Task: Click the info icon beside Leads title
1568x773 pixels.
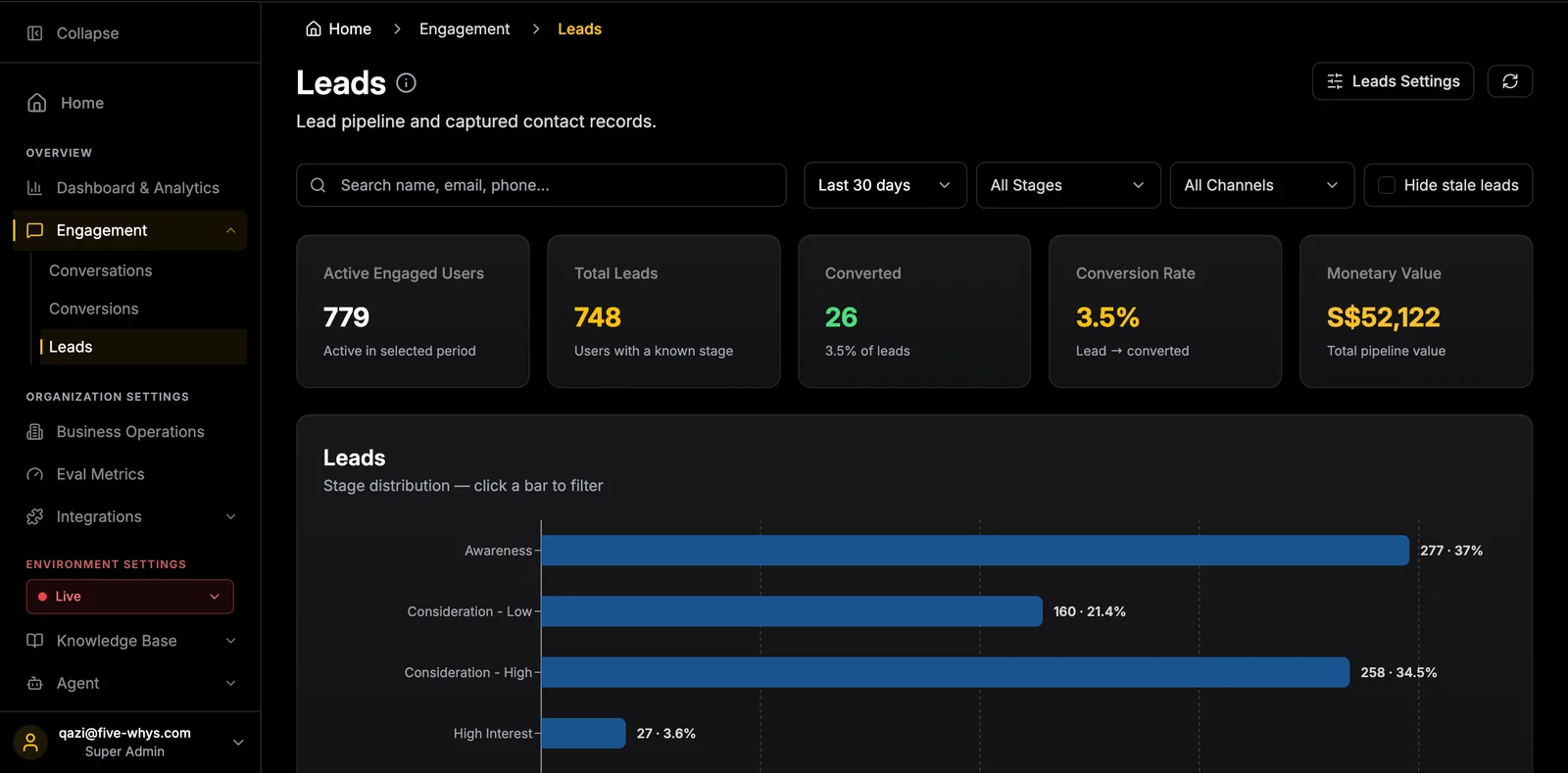Action: pyautogui.click(x=406, y=83)
